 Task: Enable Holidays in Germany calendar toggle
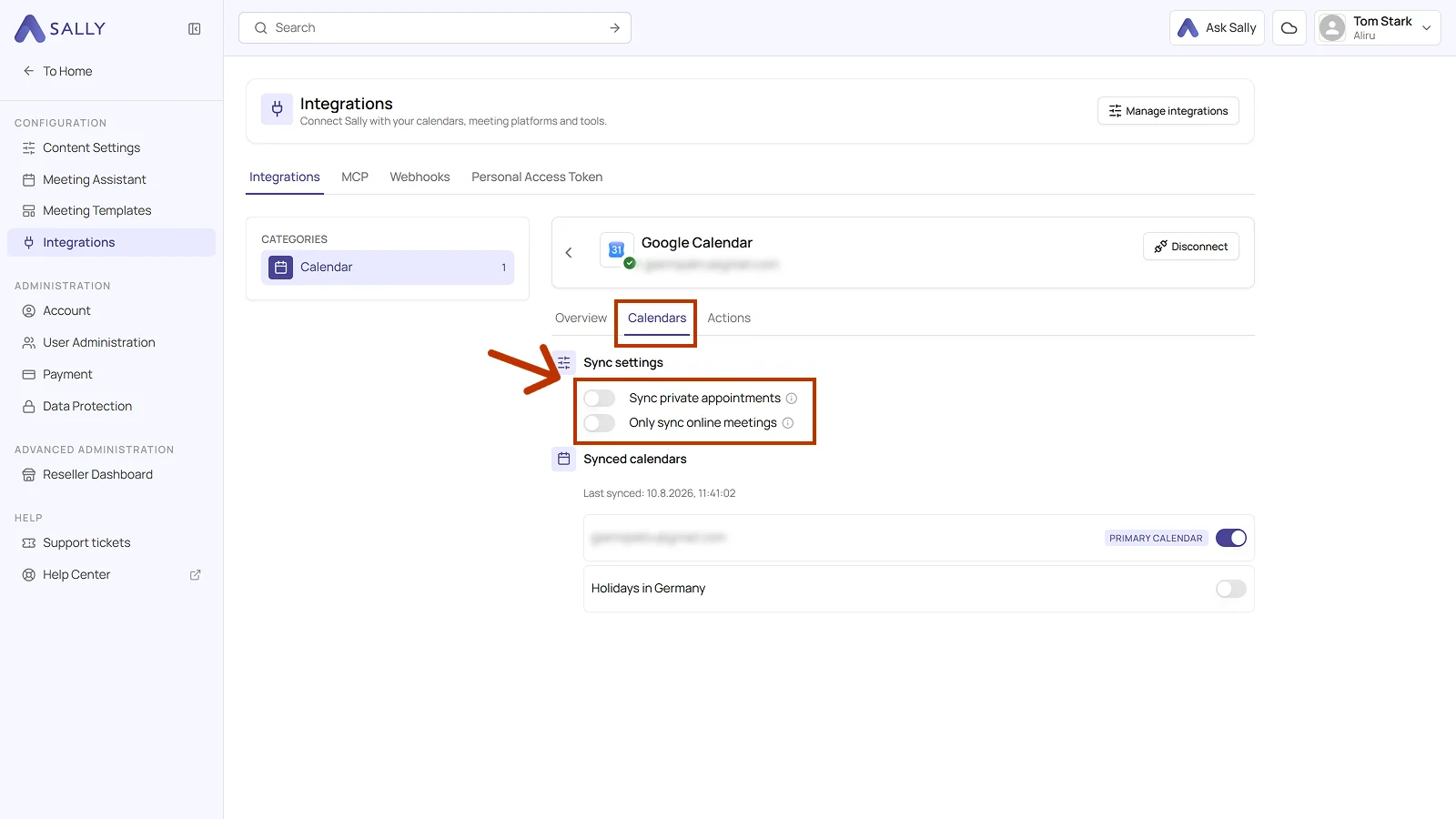(1231, 589)
